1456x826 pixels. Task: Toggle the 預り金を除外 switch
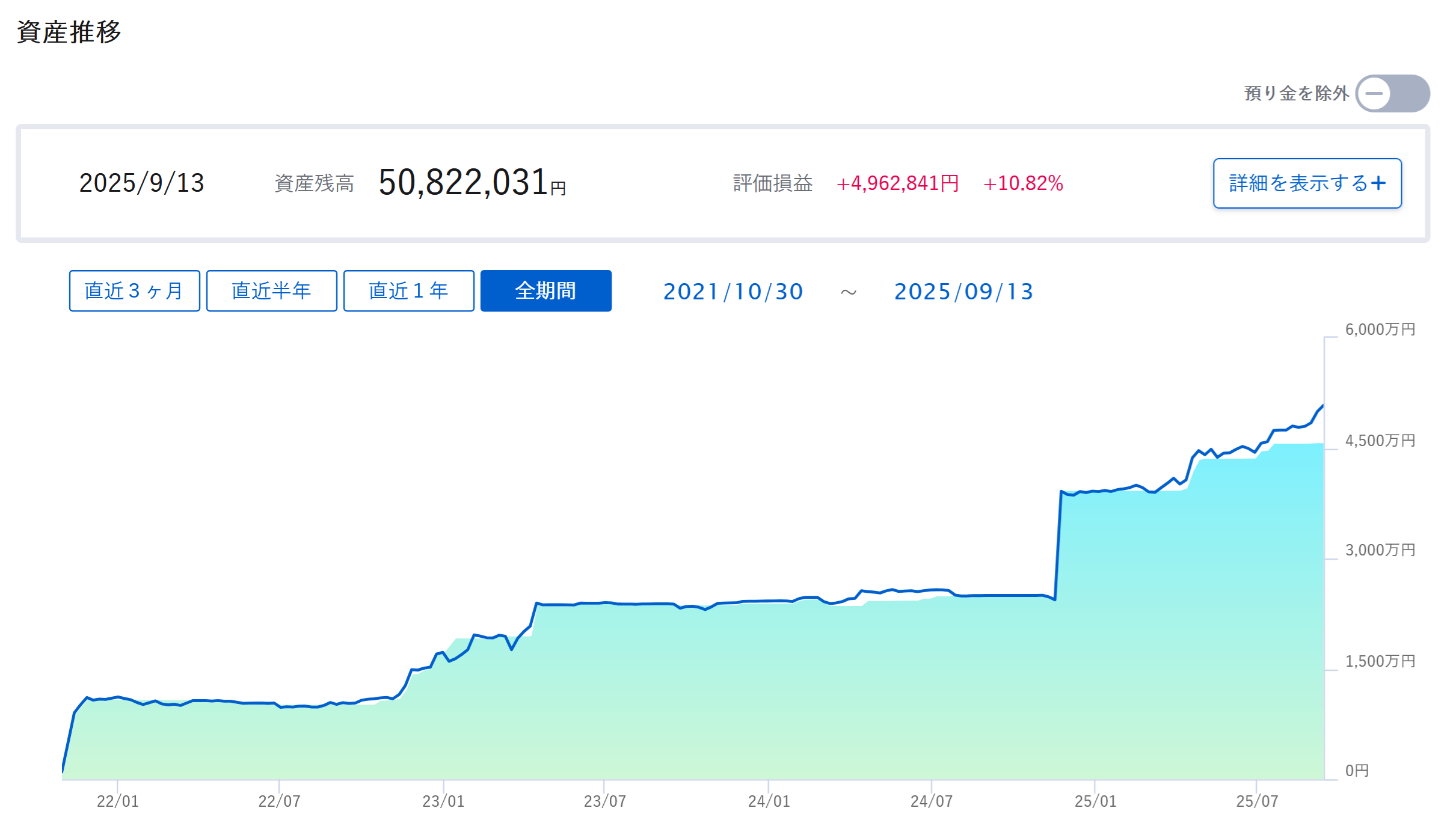click(x=1392, y=93)
